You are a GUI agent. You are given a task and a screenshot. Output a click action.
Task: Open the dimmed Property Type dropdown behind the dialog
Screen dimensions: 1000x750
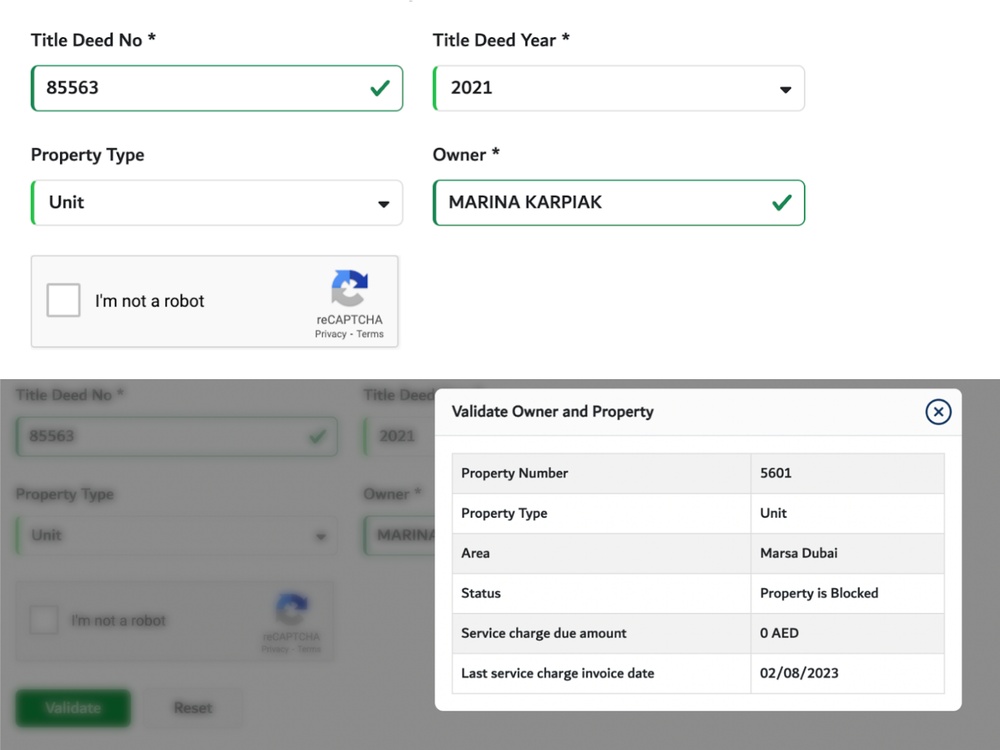point(176,536)
